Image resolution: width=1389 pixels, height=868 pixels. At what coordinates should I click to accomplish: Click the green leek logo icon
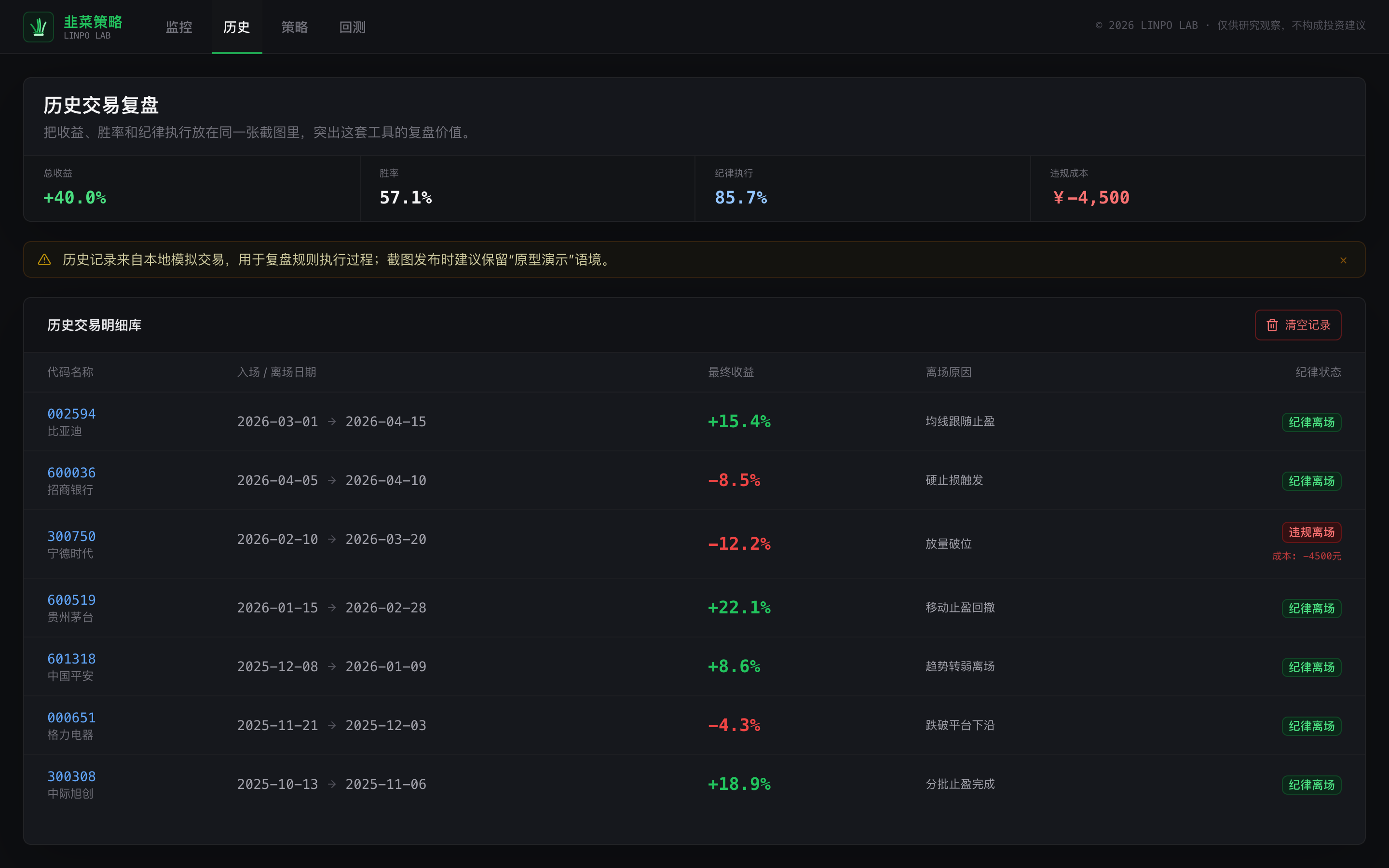point(39,27)
